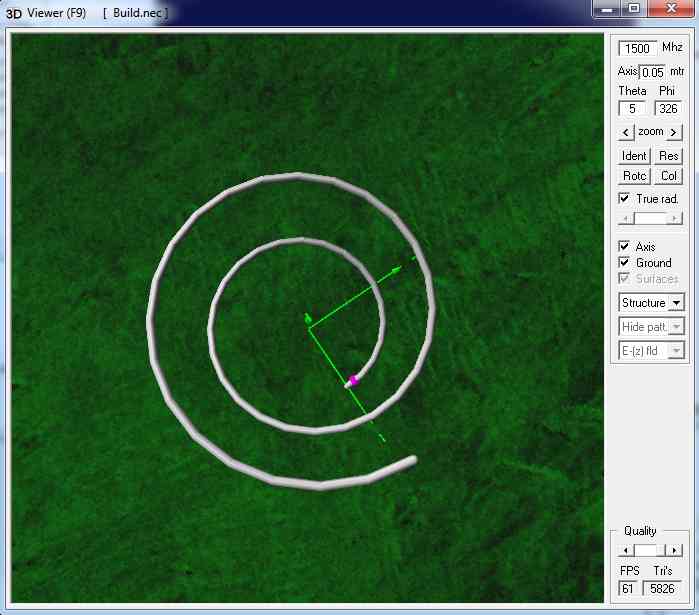Viewport: 699px width, 615px height.
Task: Toggle the Ground checkbox off
Action: (x=625, y=263)
